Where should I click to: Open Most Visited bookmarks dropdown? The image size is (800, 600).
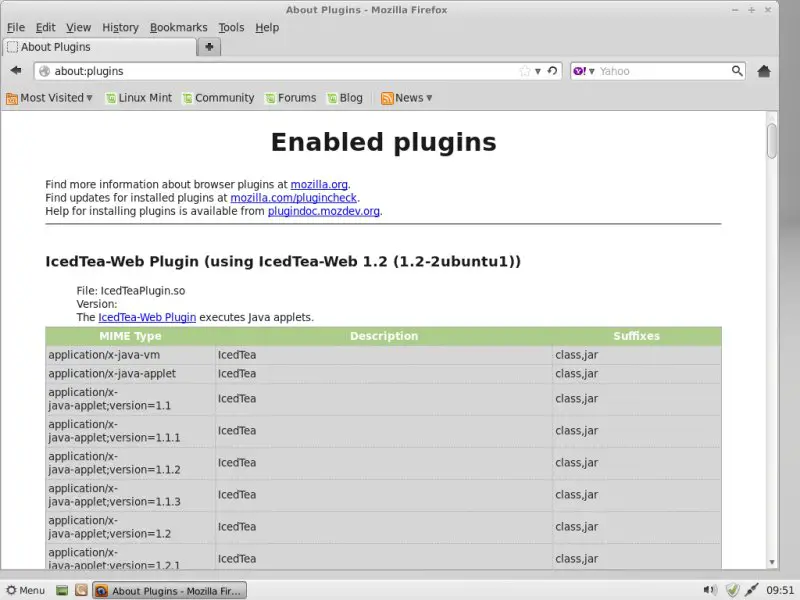[x=49, y=98]
